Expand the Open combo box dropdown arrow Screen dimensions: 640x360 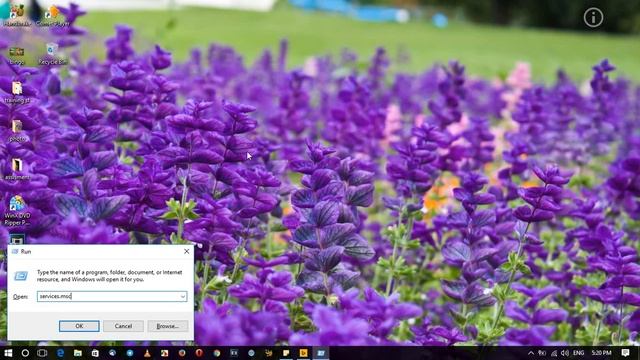(x=183, y=296)
